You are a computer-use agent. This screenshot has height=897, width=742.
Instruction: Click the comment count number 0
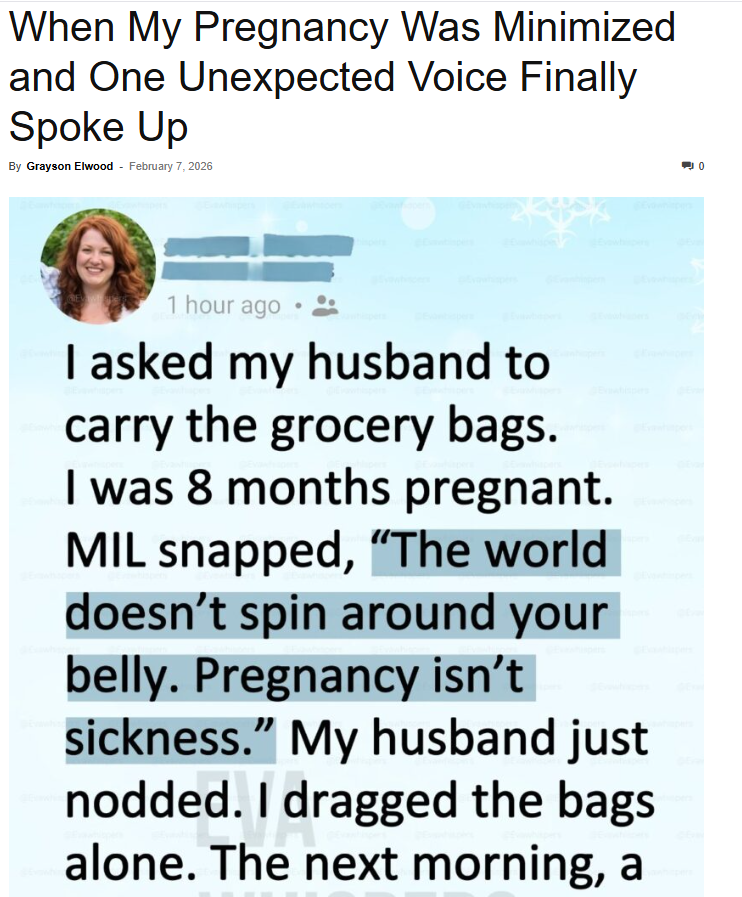(x=701, y=166)
